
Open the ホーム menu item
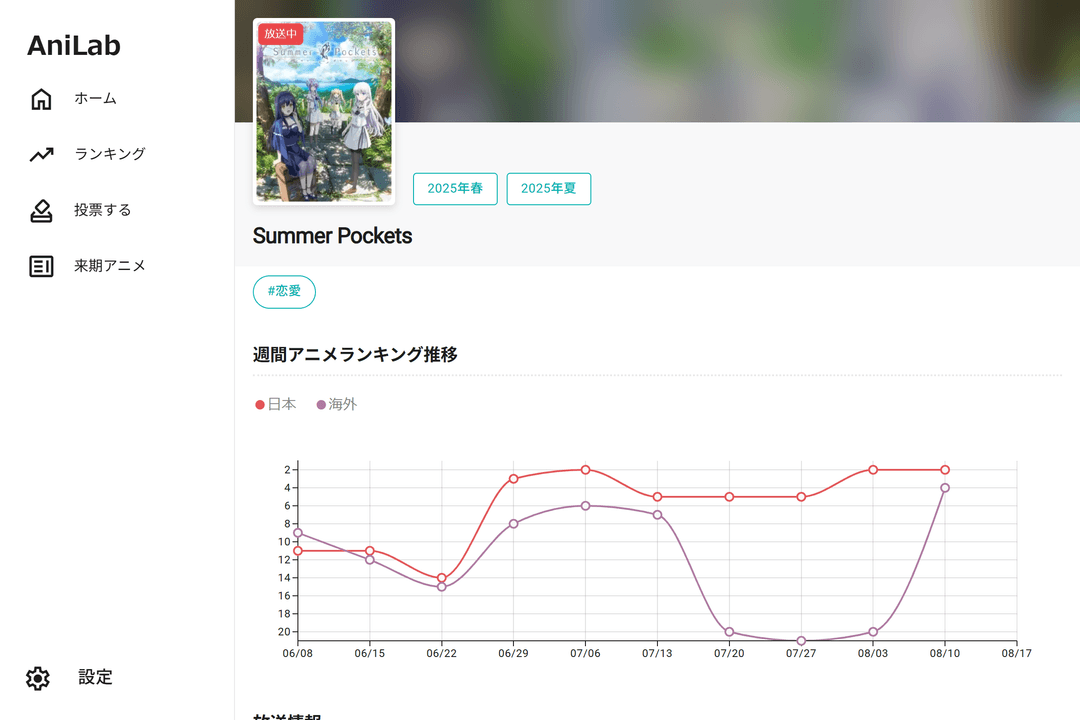95,99
